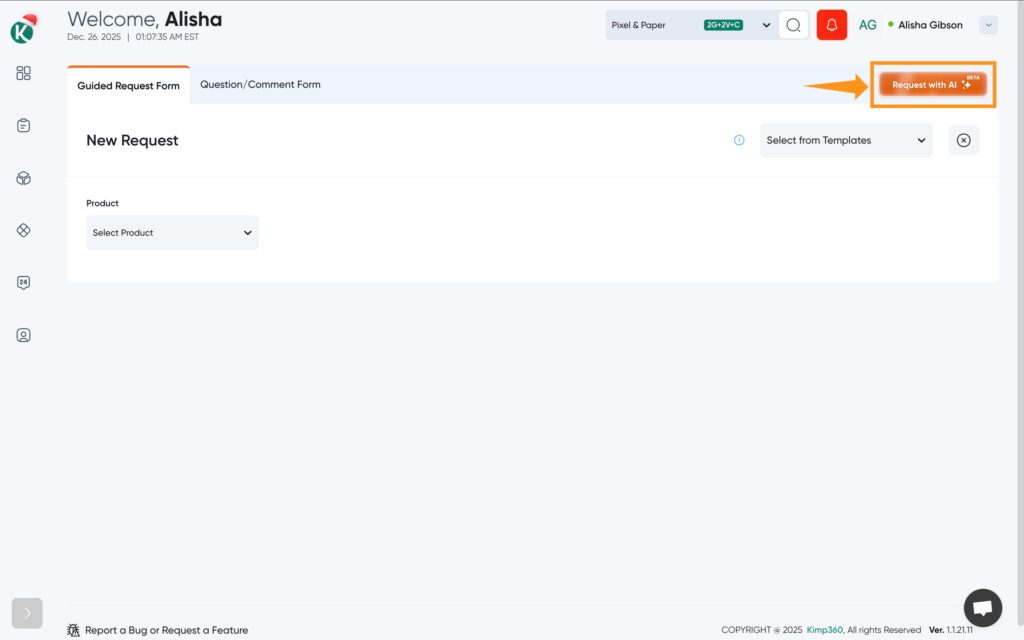1024x640 pixels.
Task: Open the 24-hour badge icon in sidebar
Action: 22,282
